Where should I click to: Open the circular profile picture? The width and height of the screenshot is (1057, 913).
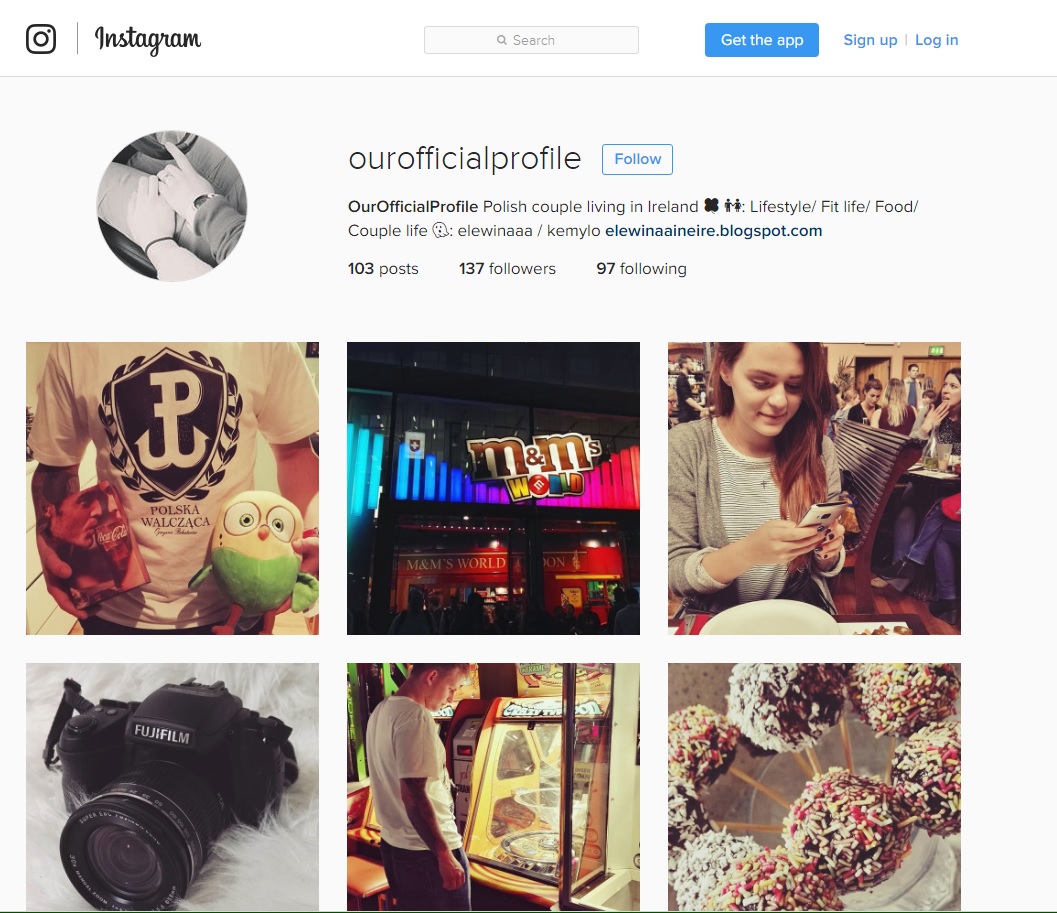[x=172, y=206]
